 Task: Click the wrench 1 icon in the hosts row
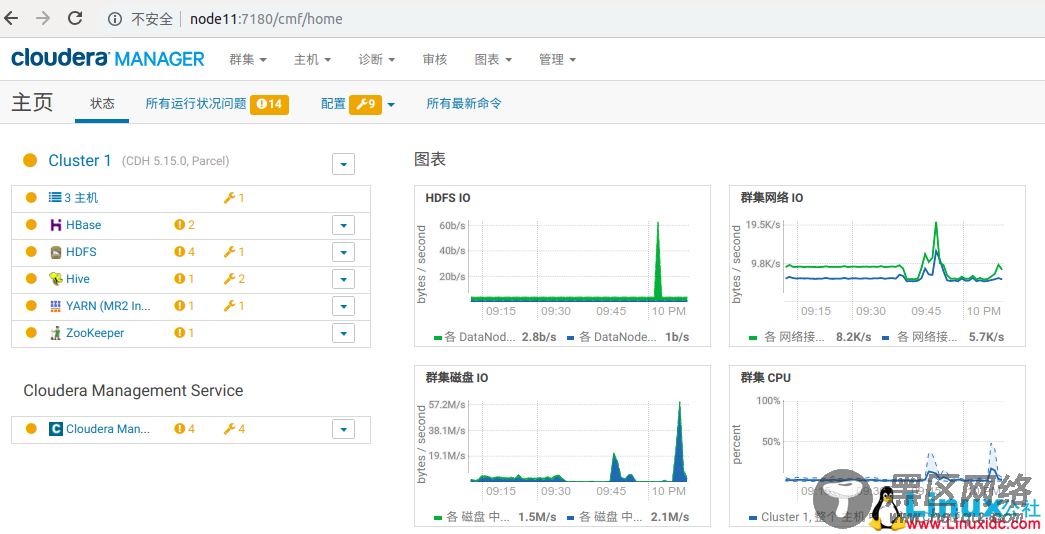234,198
